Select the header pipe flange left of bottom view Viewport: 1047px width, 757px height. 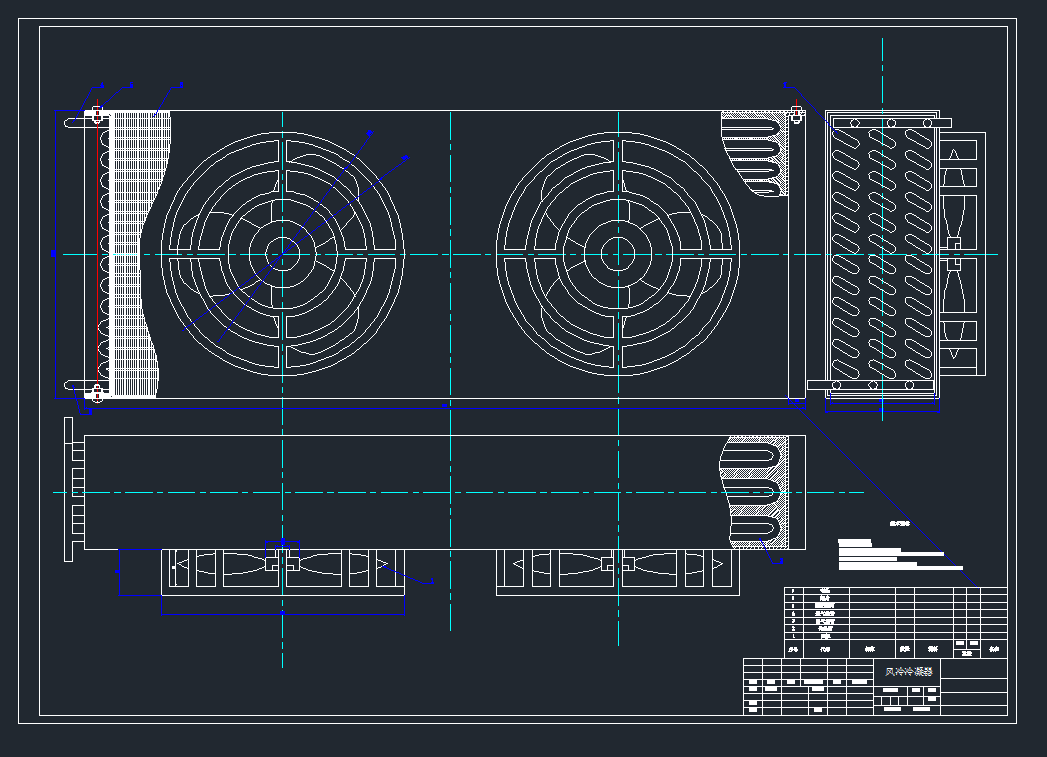(69, 490)
